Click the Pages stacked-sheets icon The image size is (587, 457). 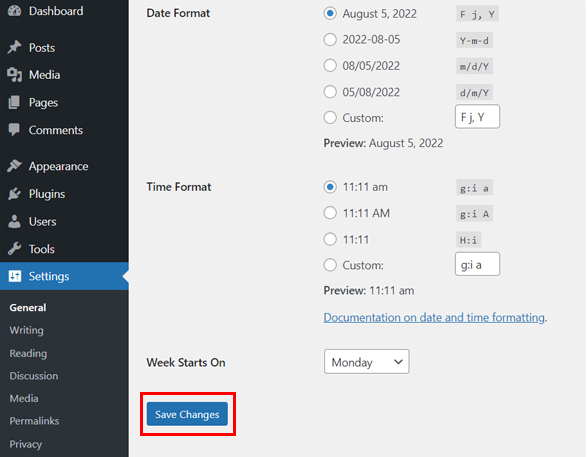pyautogui.click(x=15, y=103)
